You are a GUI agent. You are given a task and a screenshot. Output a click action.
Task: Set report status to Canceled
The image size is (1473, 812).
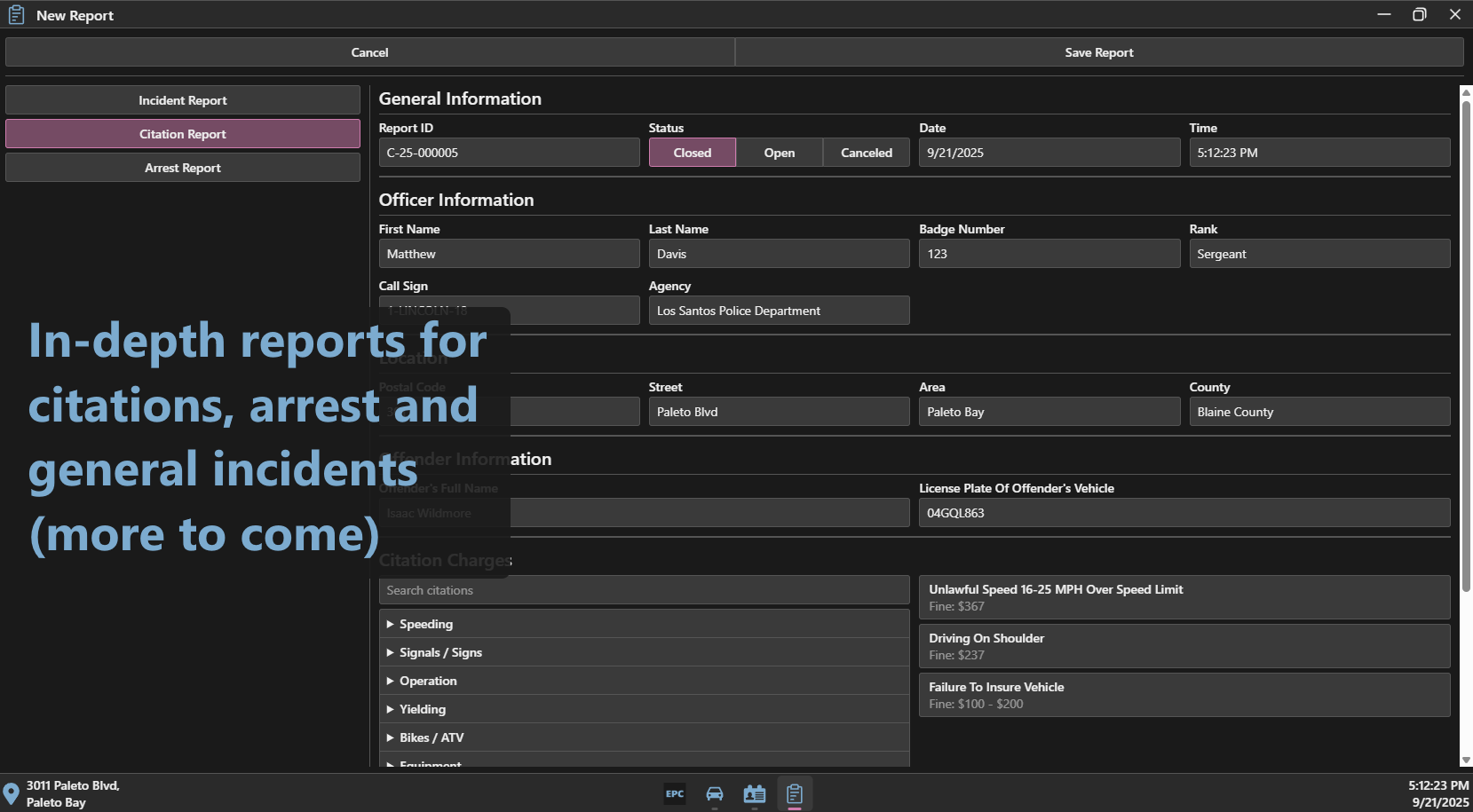866,153
